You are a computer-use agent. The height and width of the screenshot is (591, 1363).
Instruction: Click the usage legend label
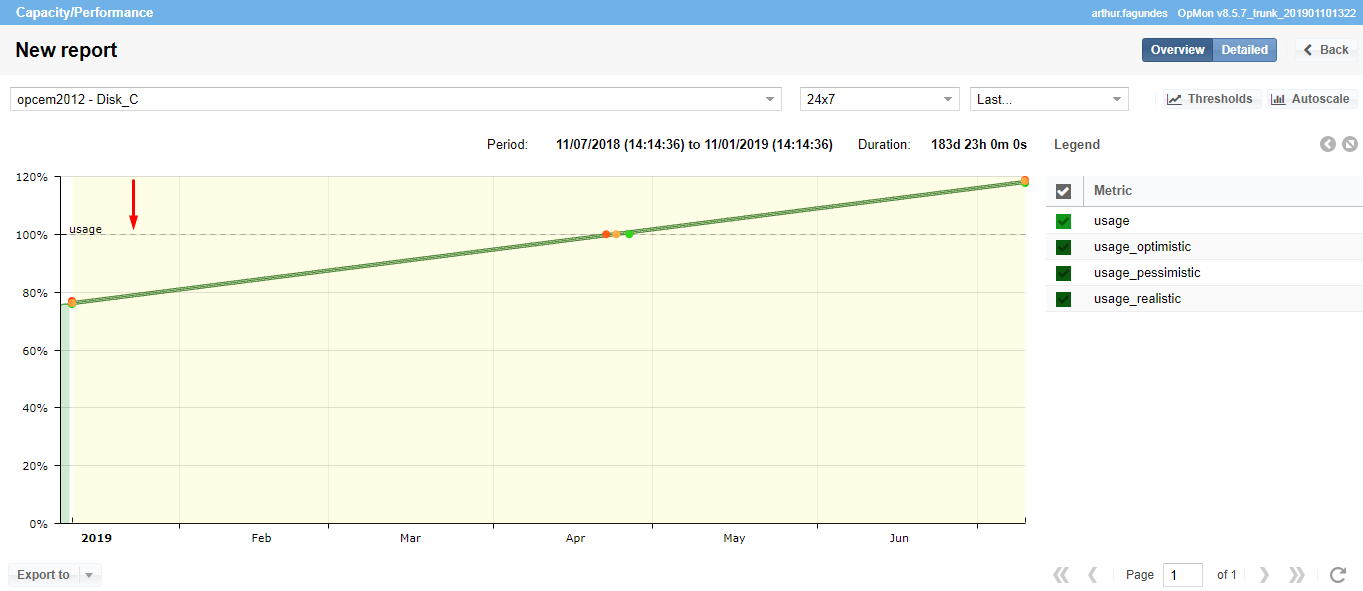tap(1111, 221)
